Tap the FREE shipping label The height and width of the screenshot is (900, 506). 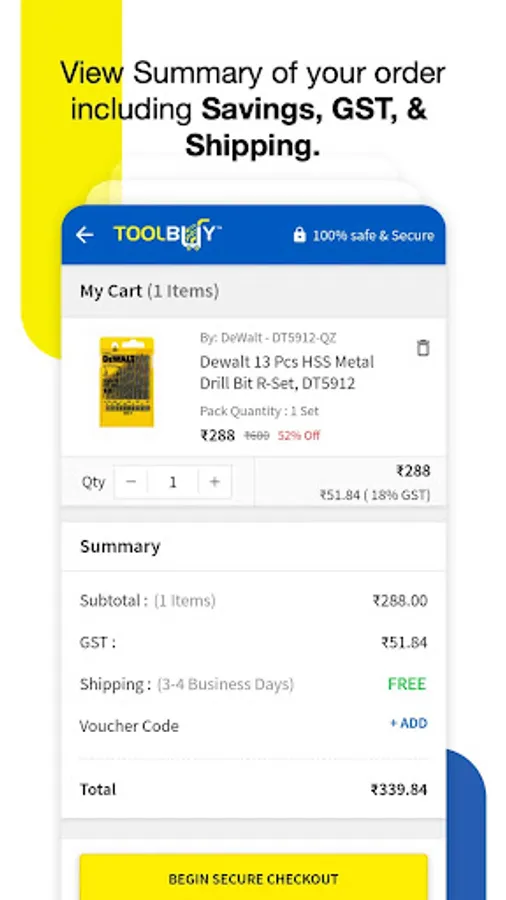click(407, 684)
